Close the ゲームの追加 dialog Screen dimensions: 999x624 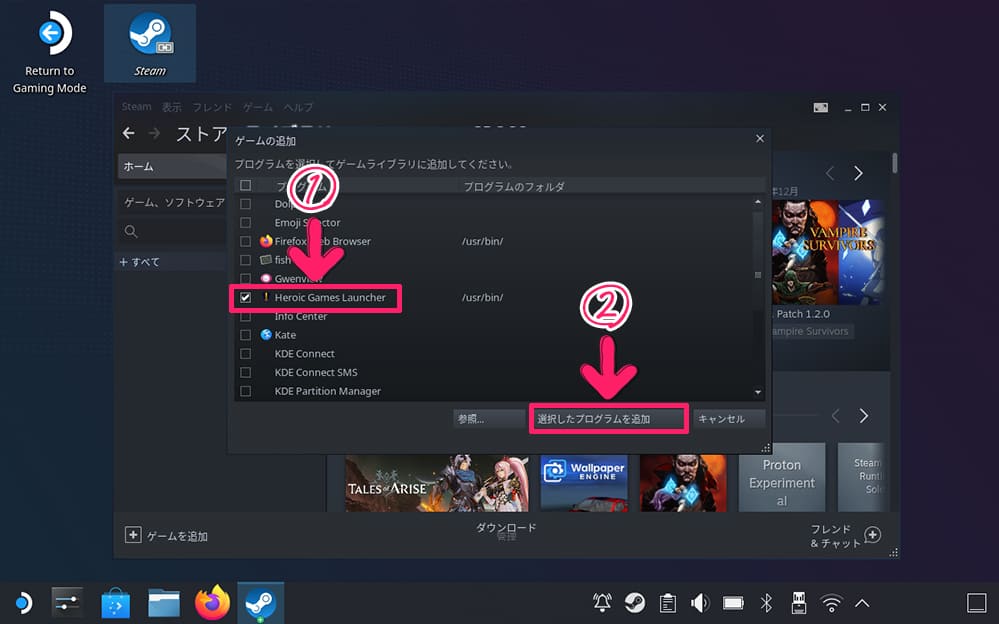pos(759,138)
